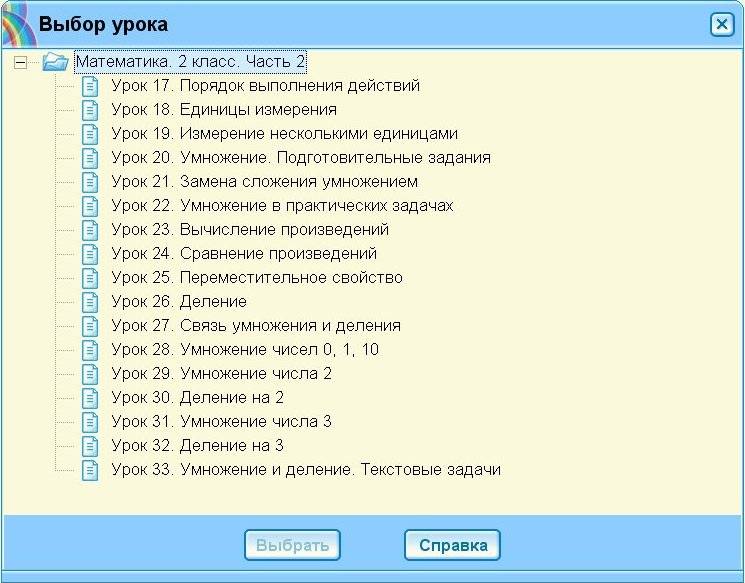This screenshot has height=583, width=745.
Task: Click document icon beside Урок 29
Action: click(90, 374)
